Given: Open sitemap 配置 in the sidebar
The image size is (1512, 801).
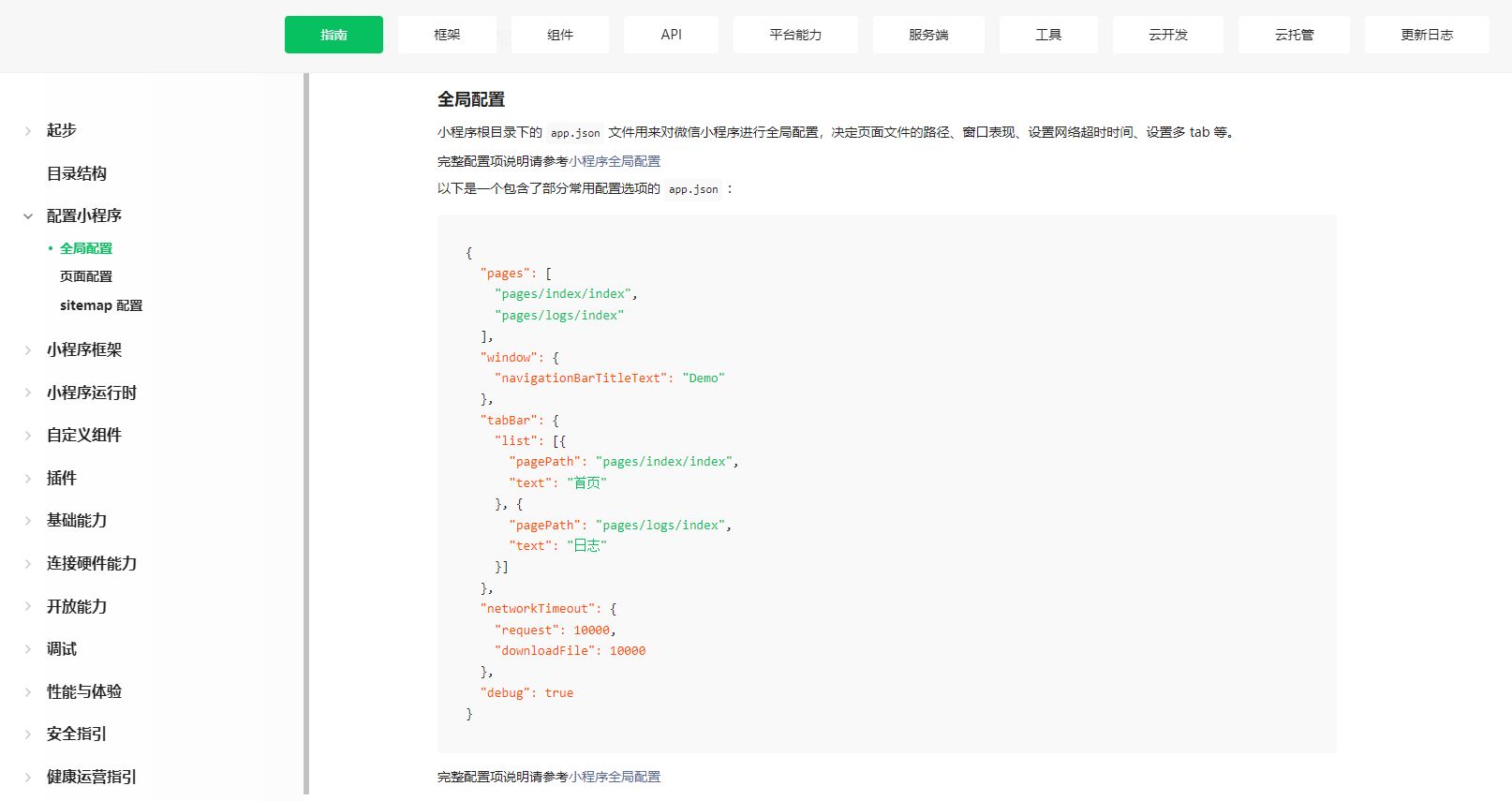Looking at the screenshot, I should (101, 305).
